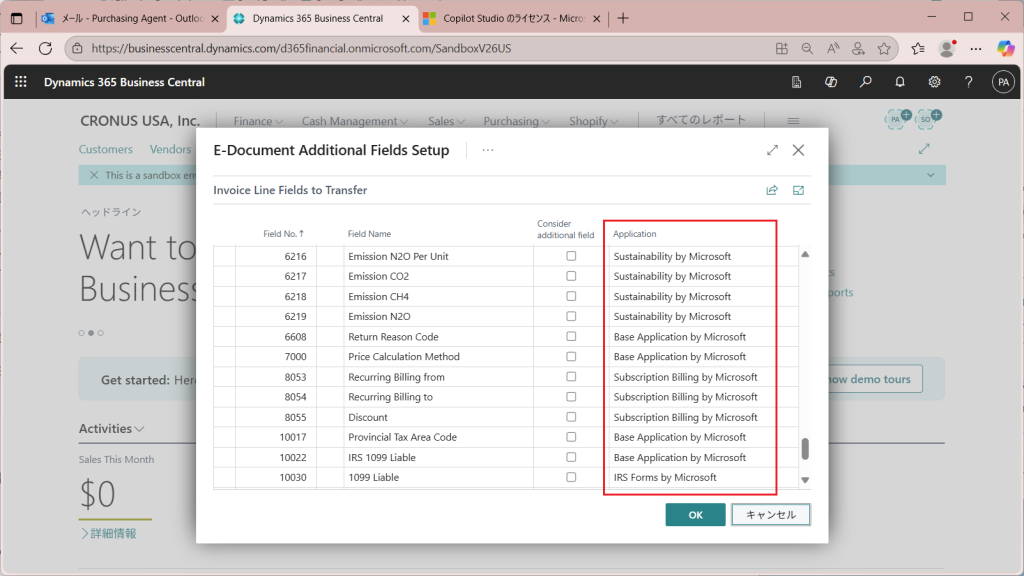Check Consider additional field for Emission CO2
1024x576 pixels.
coord(571,276)
